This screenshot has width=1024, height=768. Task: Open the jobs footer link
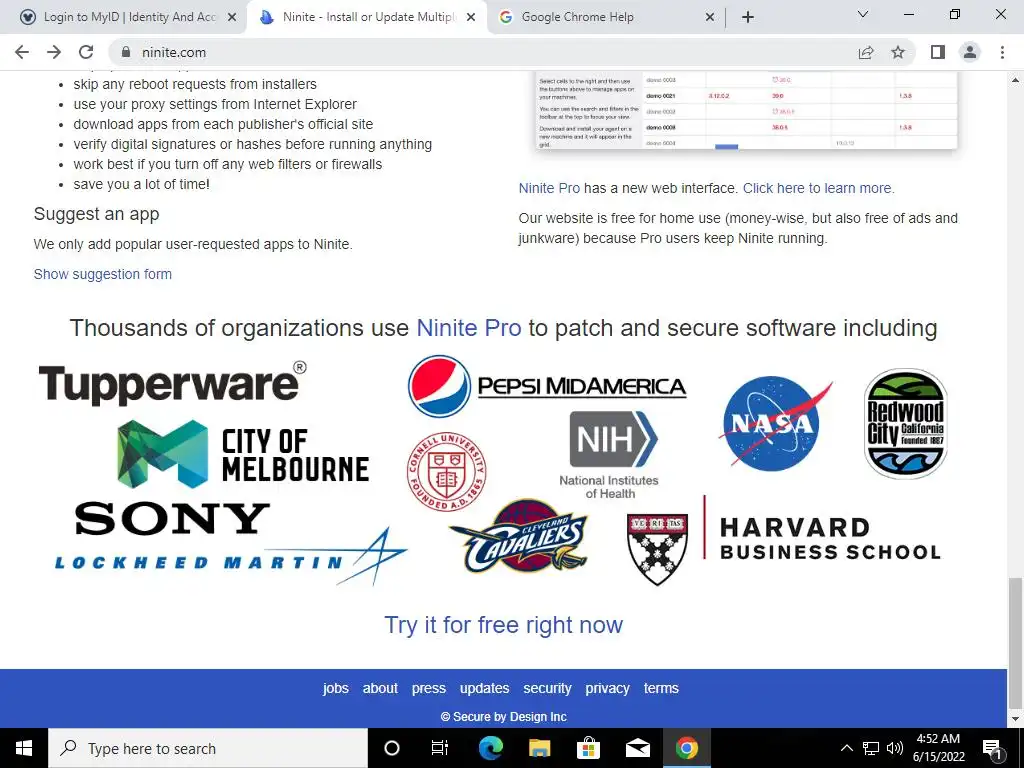coord(336,688)
